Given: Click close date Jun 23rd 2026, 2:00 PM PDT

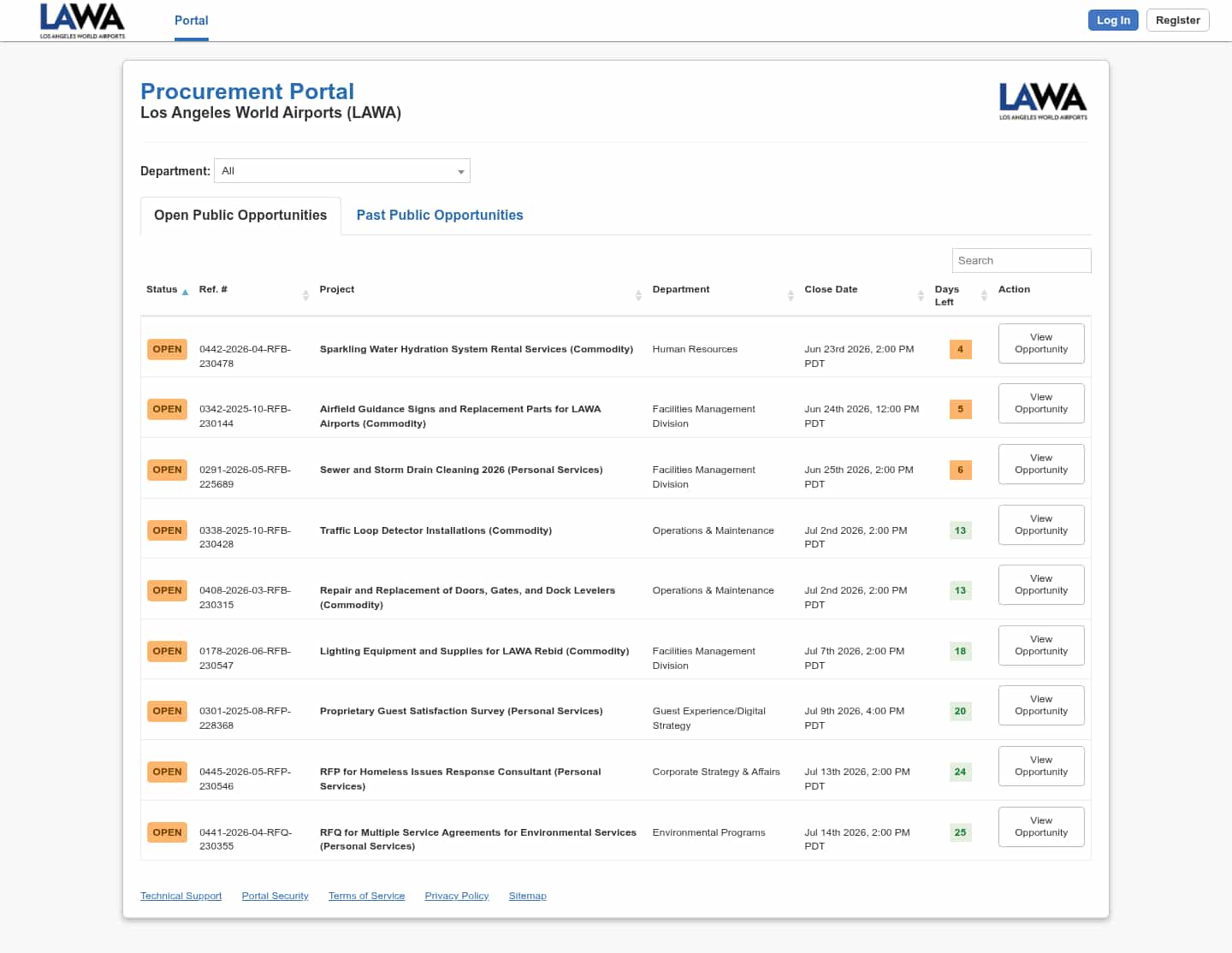Looking at the screenshot, I should 859,356.
